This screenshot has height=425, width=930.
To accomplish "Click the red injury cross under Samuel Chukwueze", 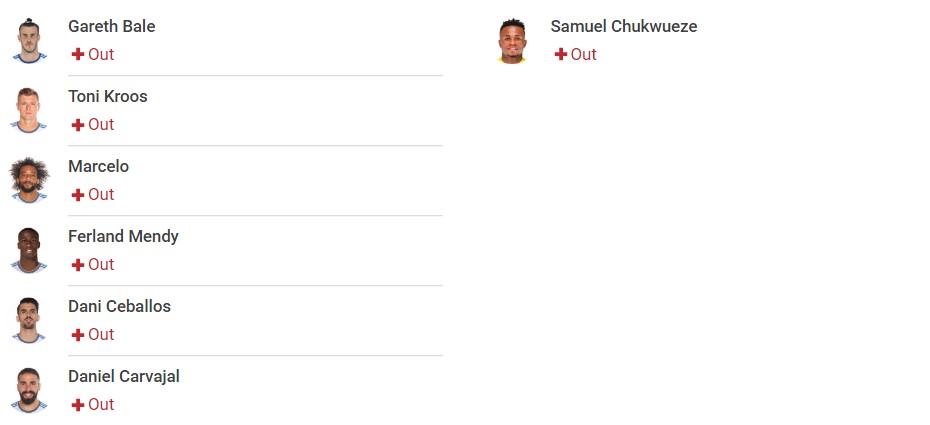I will 560,55.
